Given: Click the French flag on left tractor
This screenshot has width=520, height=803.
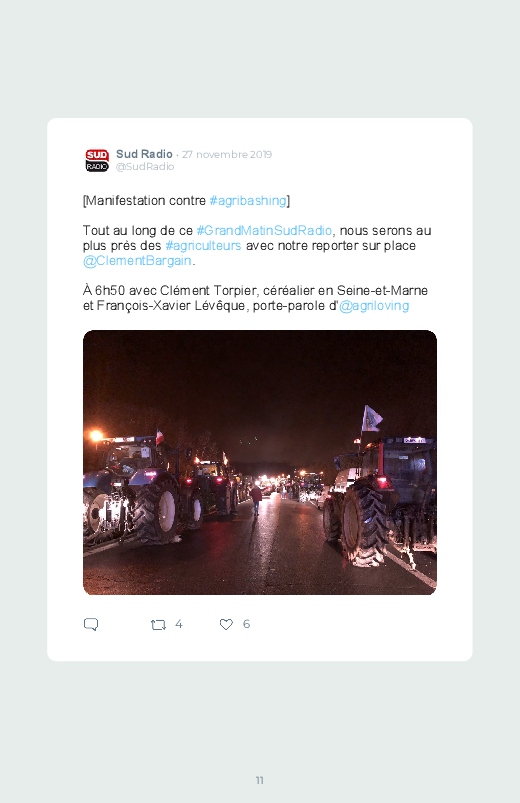Looking at the screenshot, I should (x=160, y=437).
